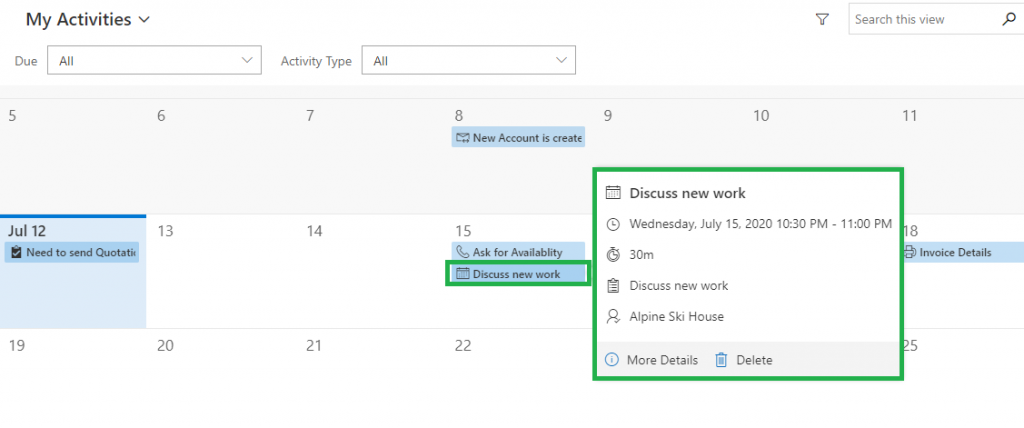Open the Ask for Availability phone call
This screenshot has height=428, width=1024.
click(x=517, y=252)
